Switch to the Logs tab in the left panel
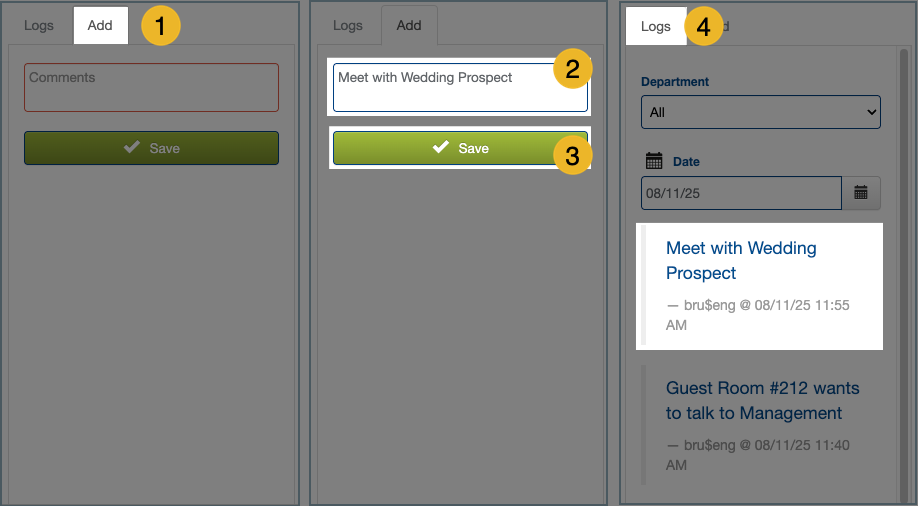 click(39, 26)
